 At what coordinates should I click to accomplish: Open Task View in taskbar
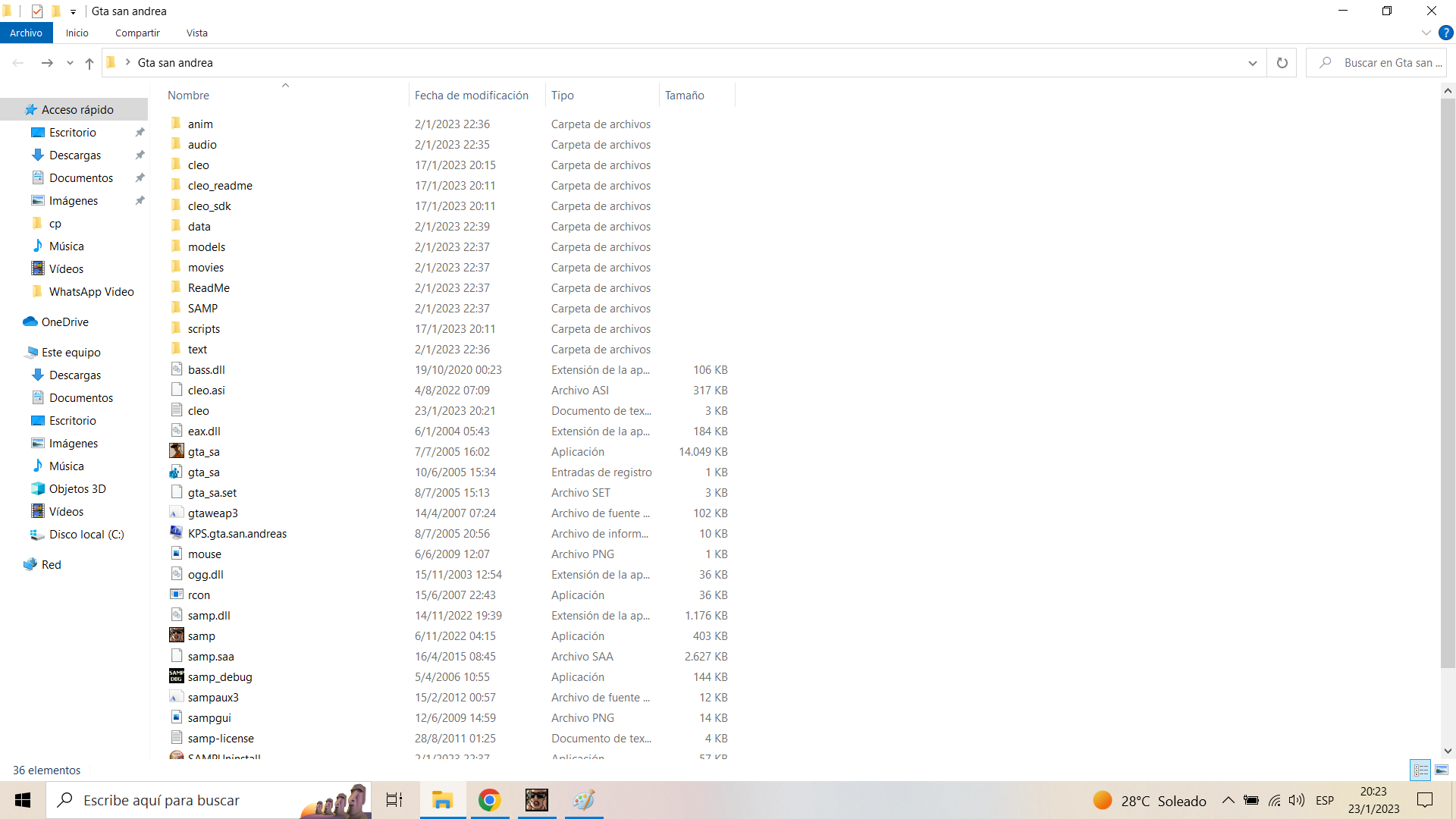tap(394, 800)
